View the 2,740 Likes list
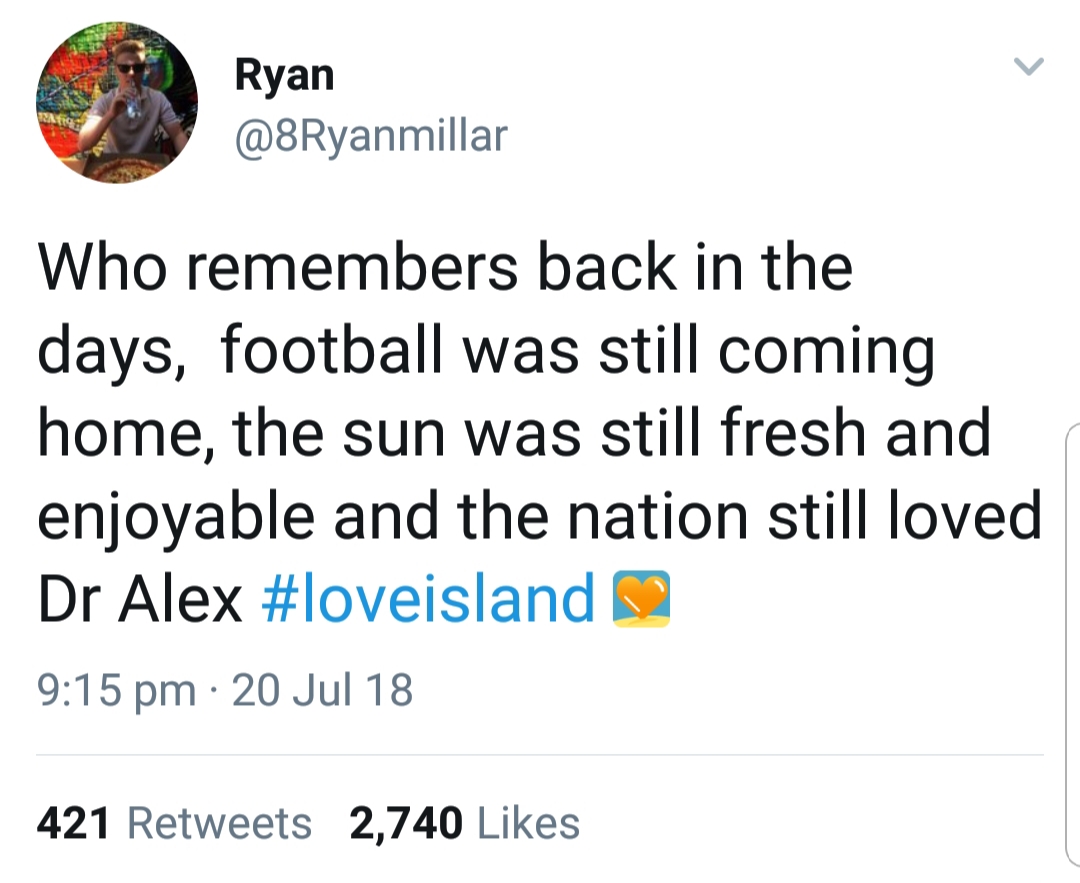1080x883 pixels. tap(465, 823)
